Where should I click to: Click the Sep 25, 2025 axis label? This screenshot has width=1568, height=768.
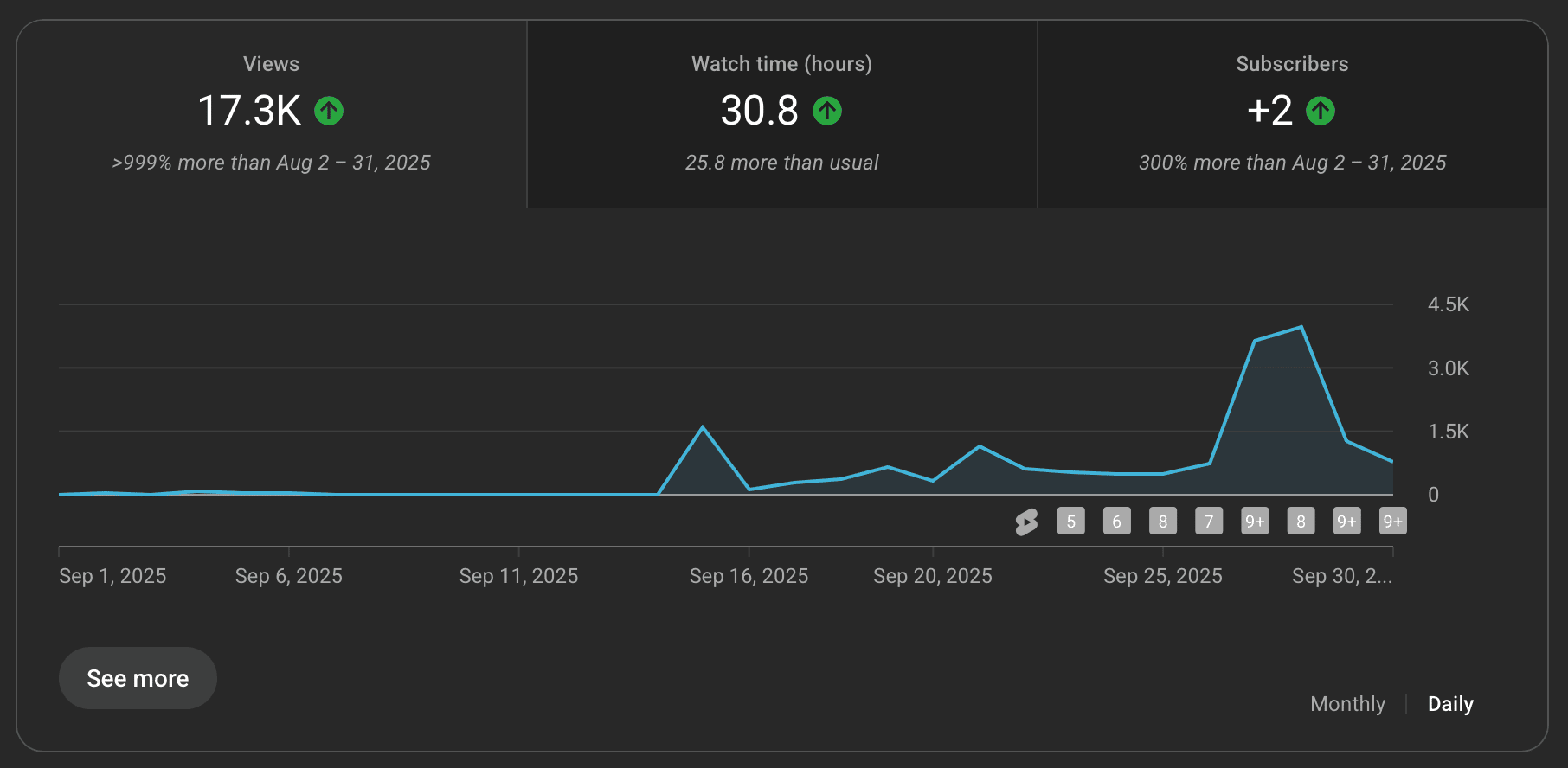pyautogui.click(x=1162, y=576)
